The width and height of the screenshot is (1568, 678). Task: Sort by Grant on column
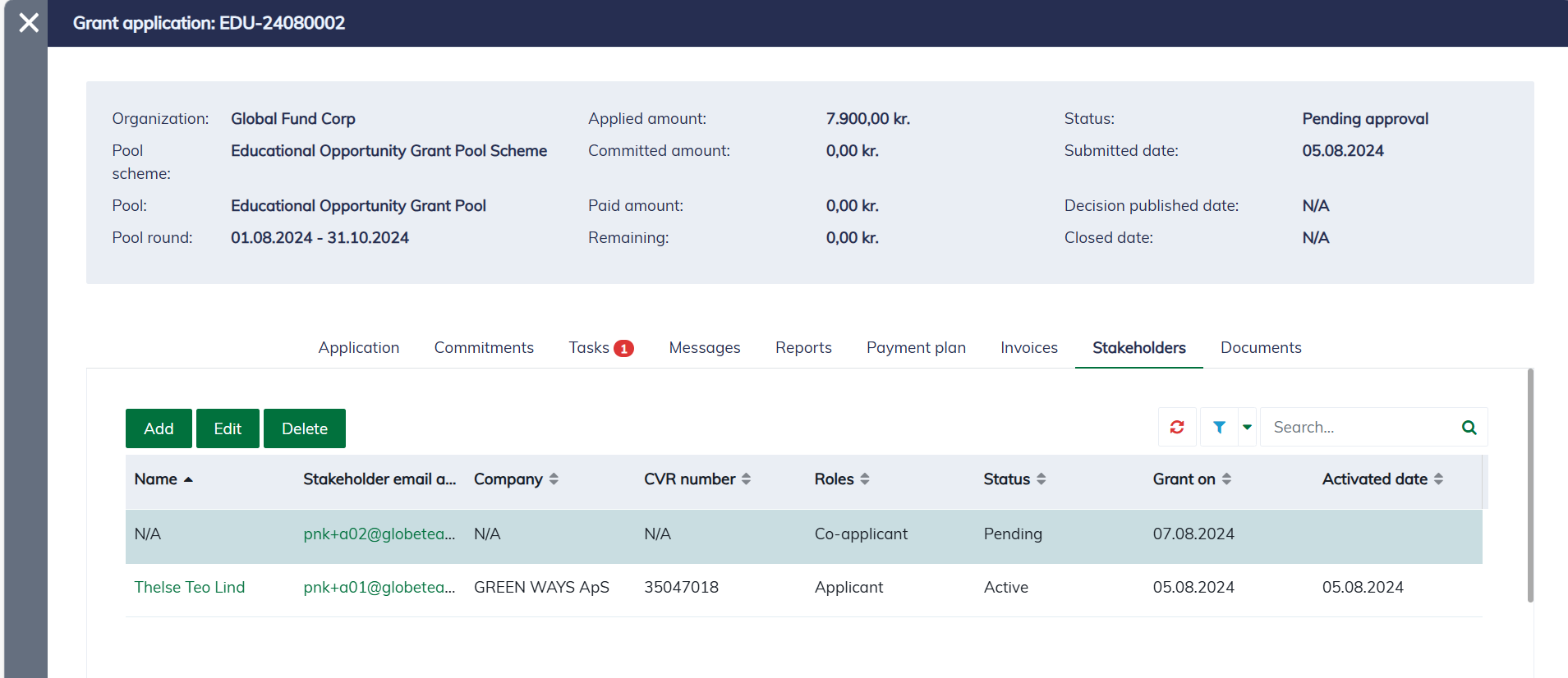coord(1226,479)
